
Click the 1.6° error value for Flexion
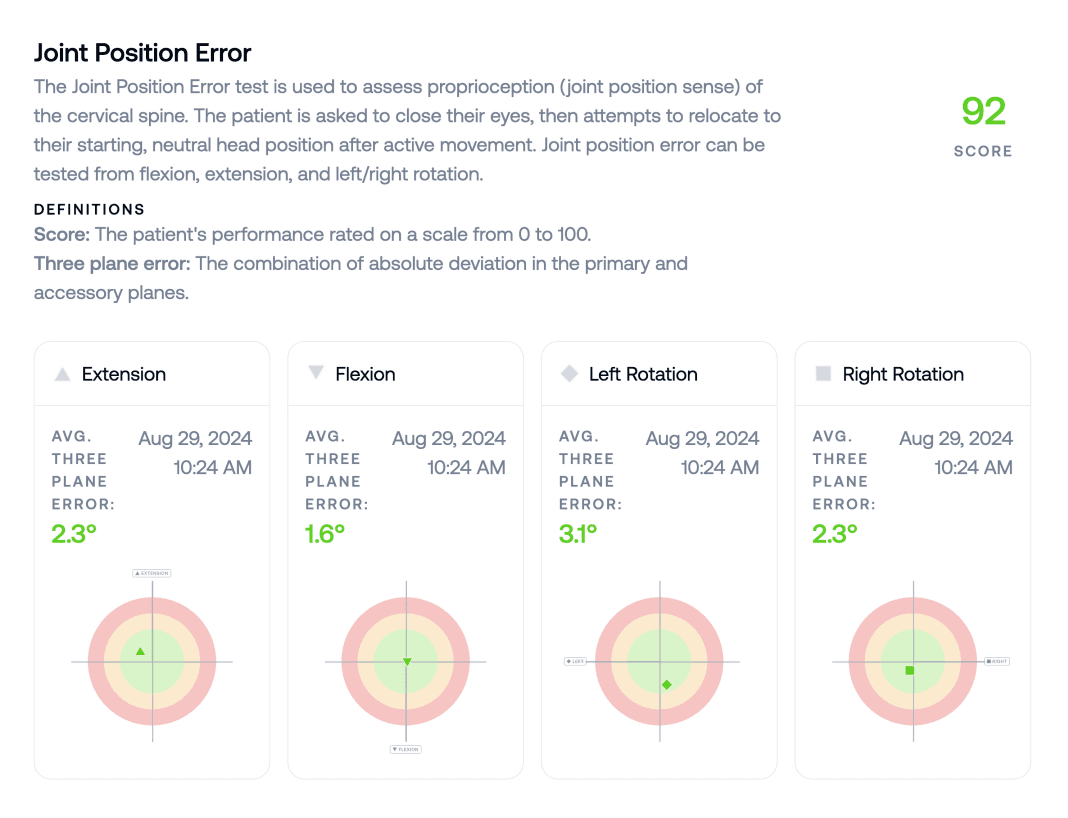pos(325,534)
